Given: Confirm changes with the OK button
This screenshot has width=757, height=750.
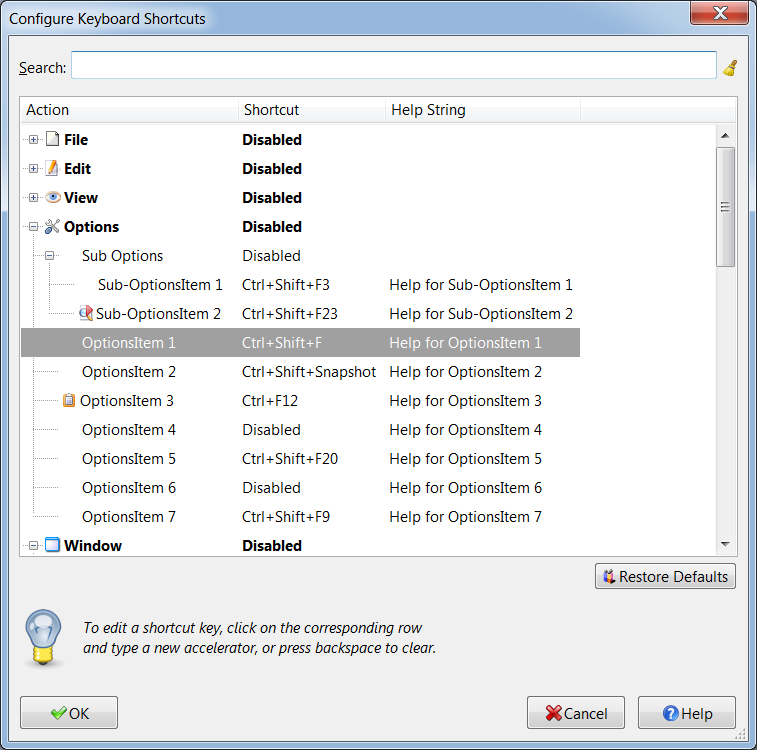Looking at the screenshot, I should pos(69,713).
